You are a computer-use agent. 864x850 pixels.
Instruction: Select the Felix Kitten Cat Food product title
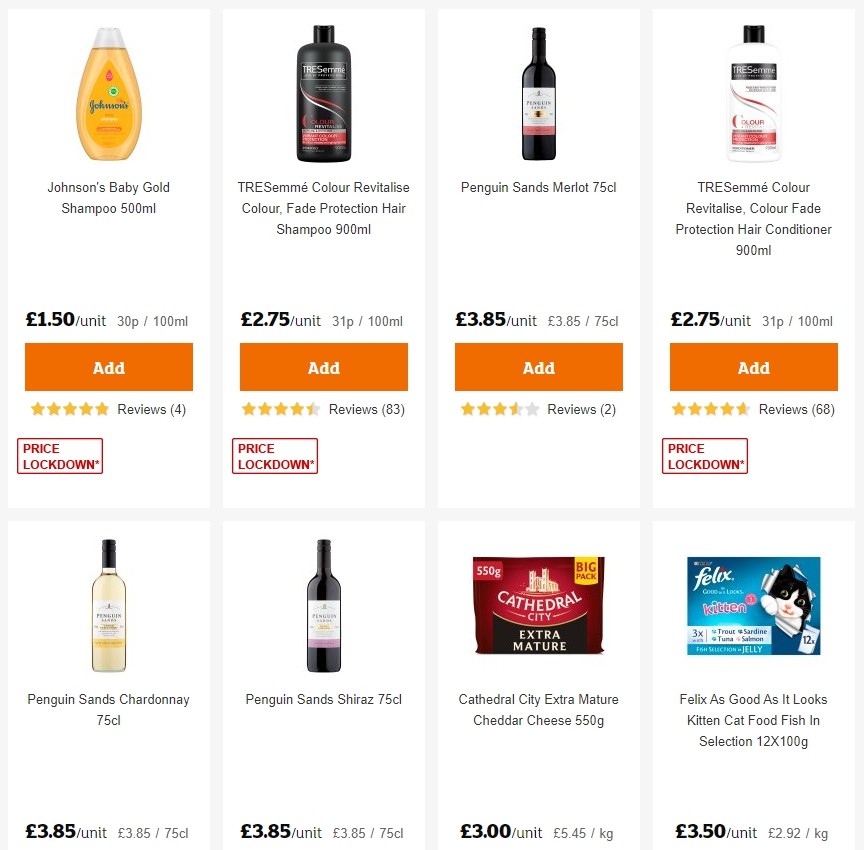point(753,720)
